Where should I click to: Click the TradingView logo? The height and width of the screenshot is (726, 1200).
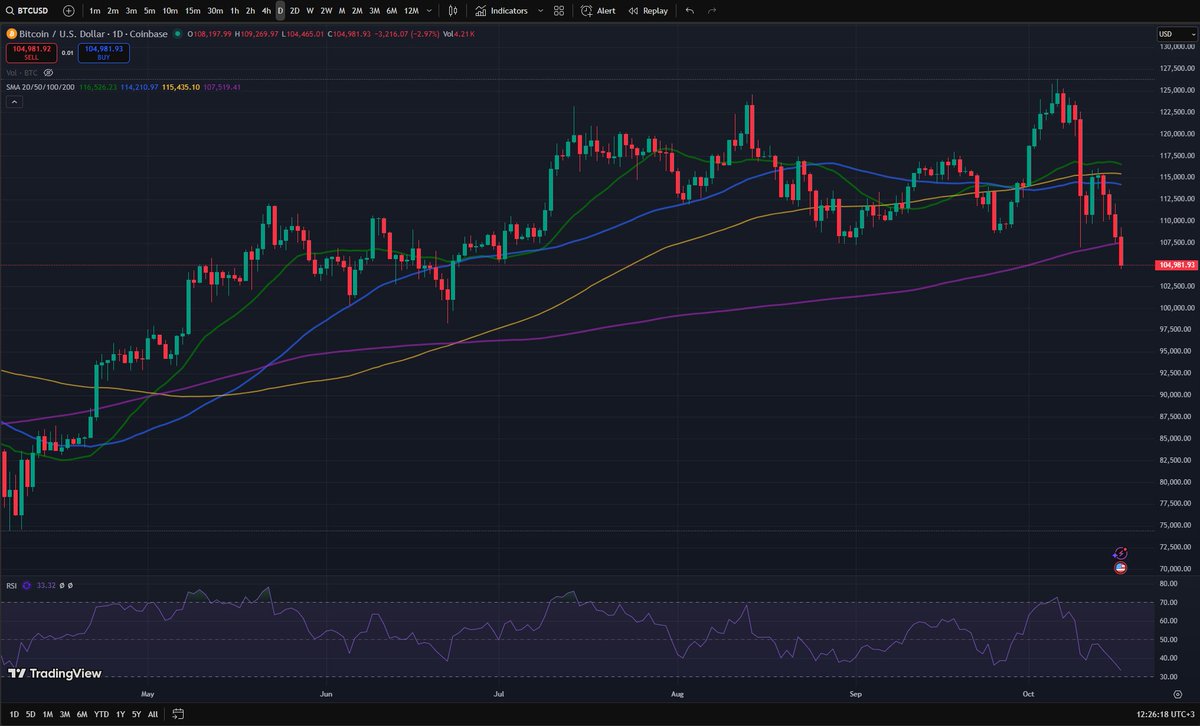click(54, 674)
